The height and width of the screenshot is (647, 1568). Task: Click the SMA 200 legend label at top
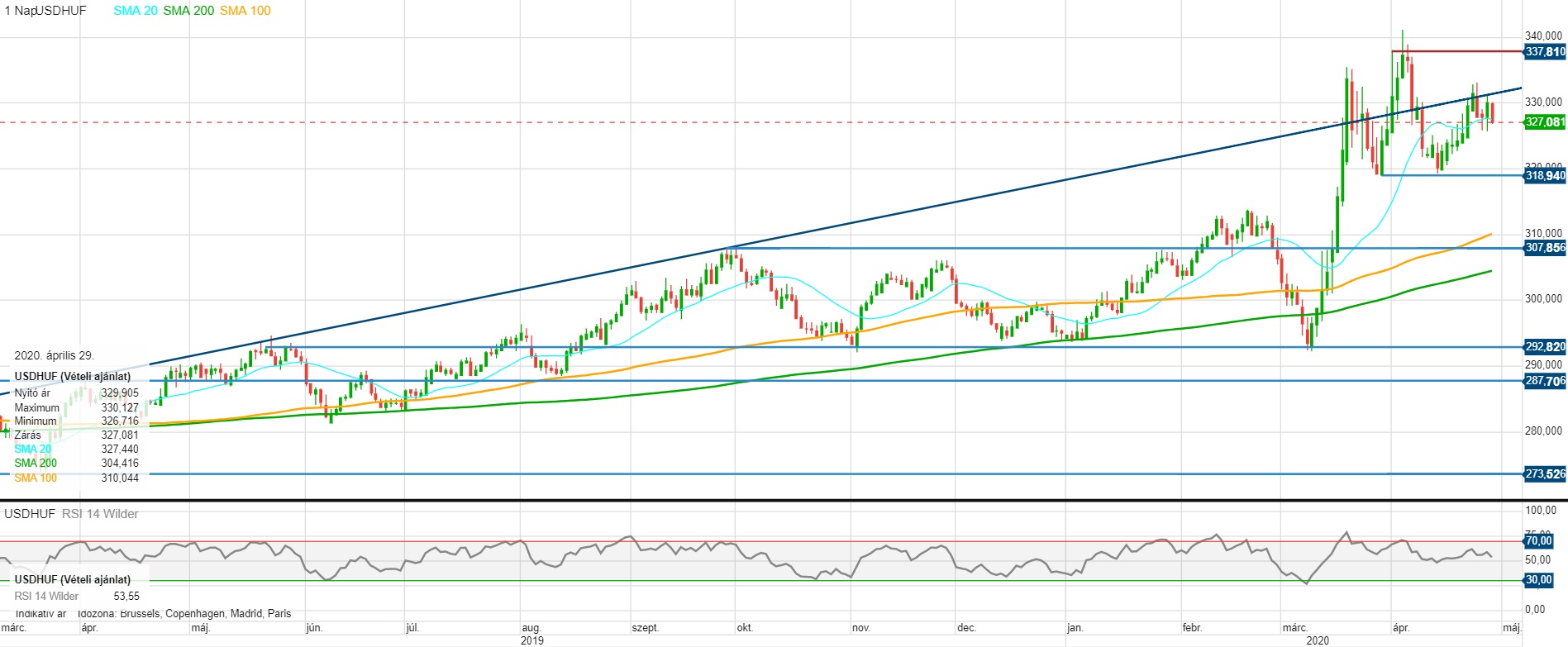click(188, 11)
